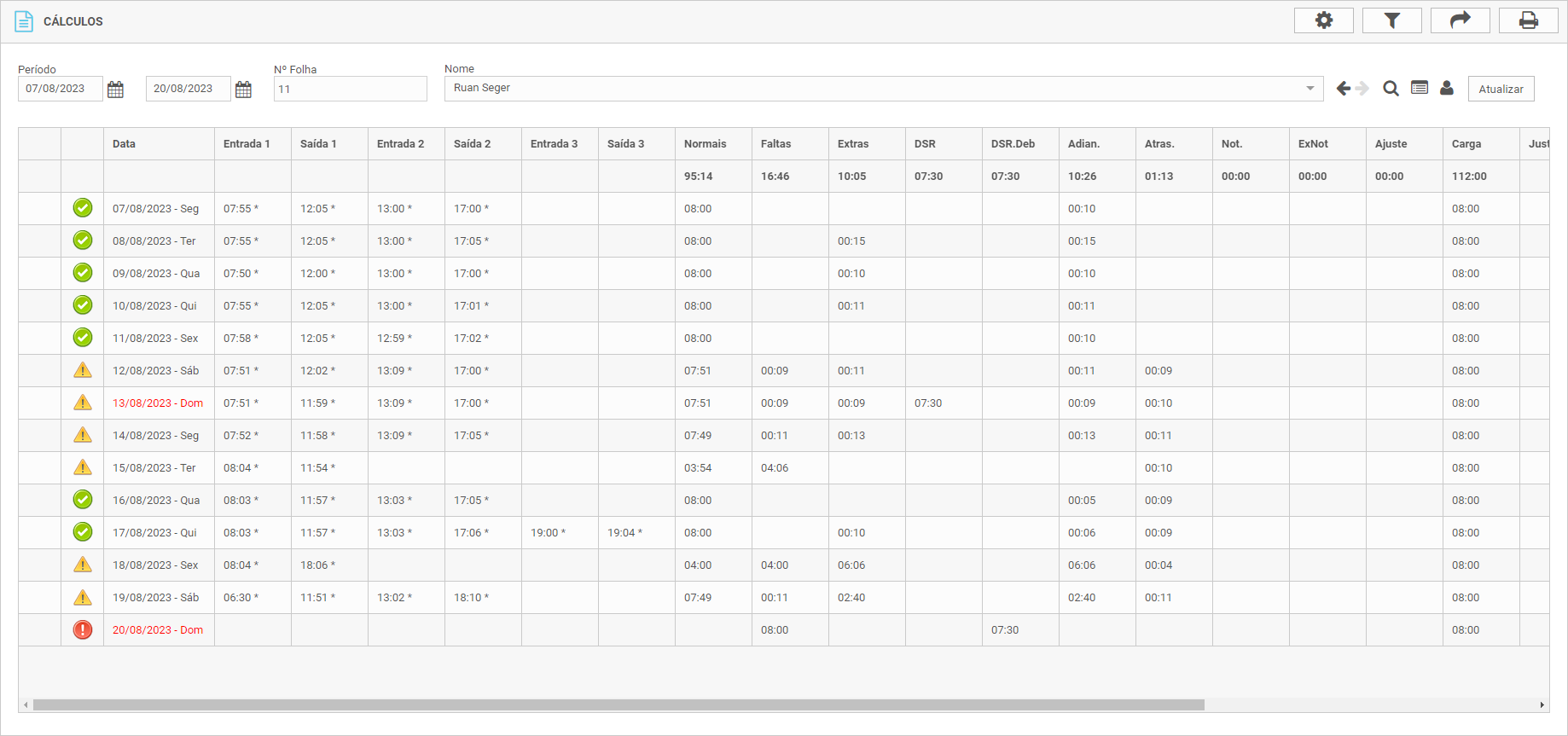Open the employee person icon
The height and width of the screenshot is (736, 1568).
[x=1447, y=88]
